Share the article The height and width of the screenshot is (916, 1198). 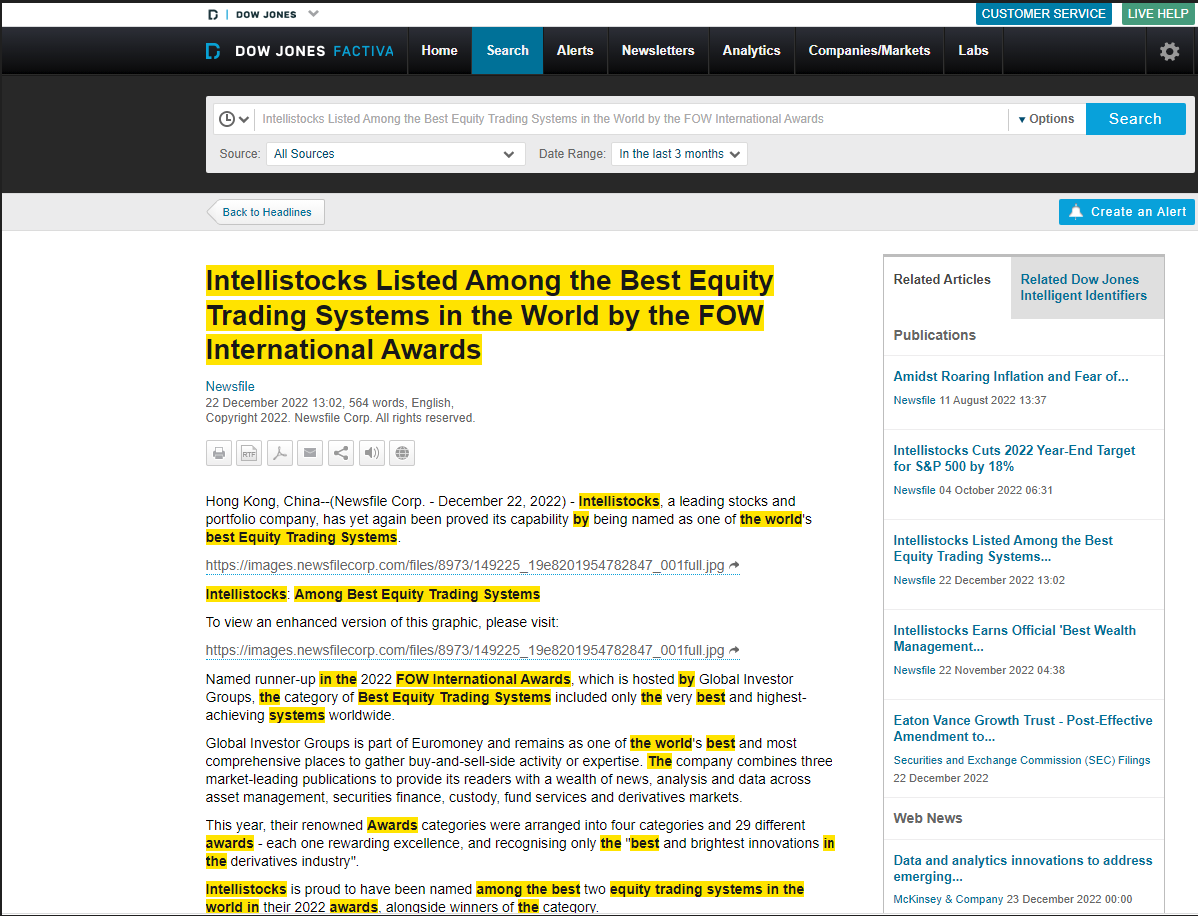point(340,452)
